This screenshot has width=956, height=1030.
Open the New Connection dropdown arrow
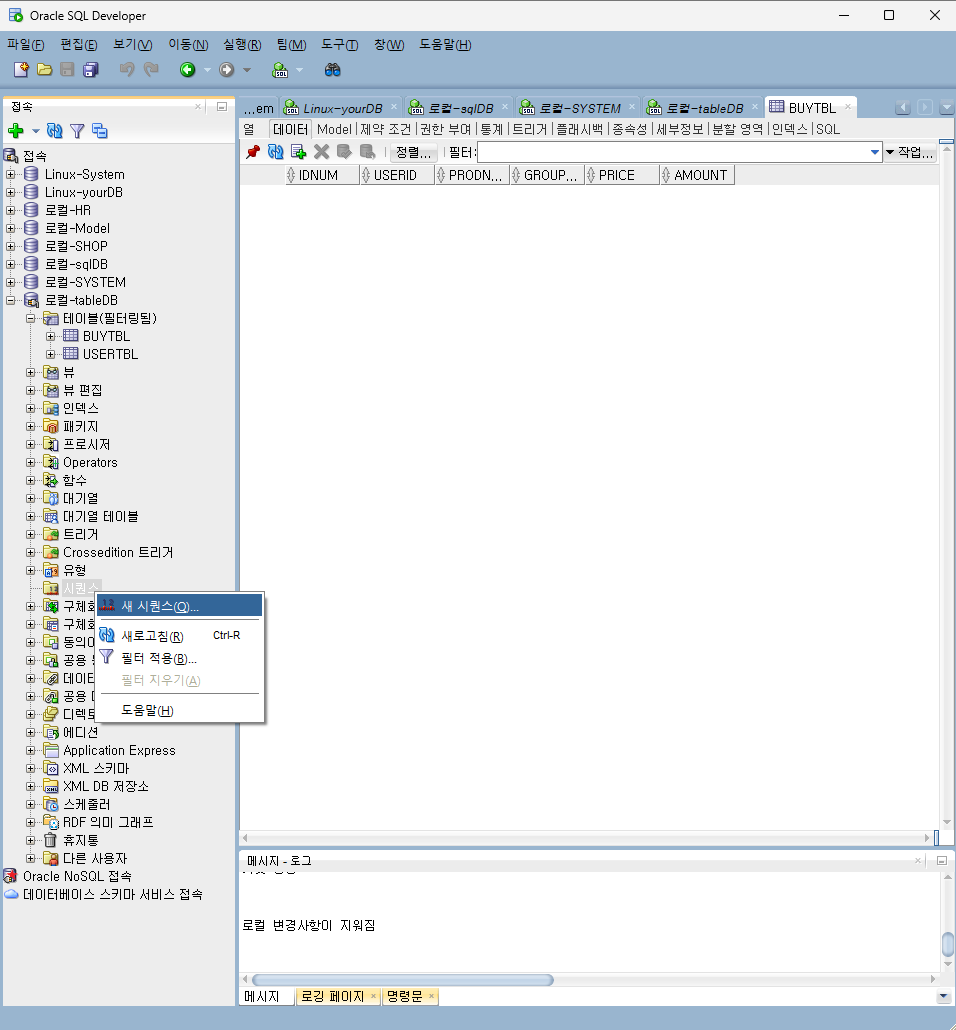[35, 131]
